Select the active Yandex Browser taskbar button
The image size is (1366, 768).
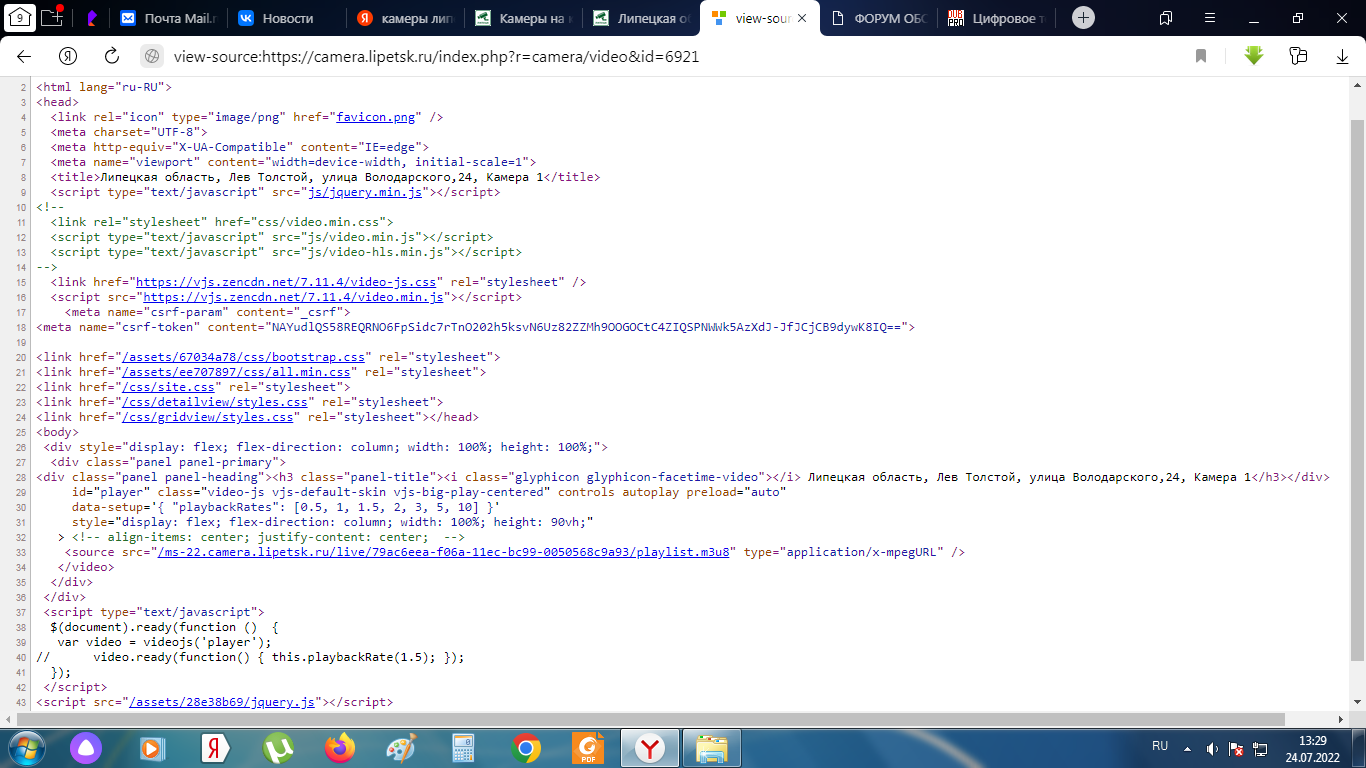(x=650, y=747)
